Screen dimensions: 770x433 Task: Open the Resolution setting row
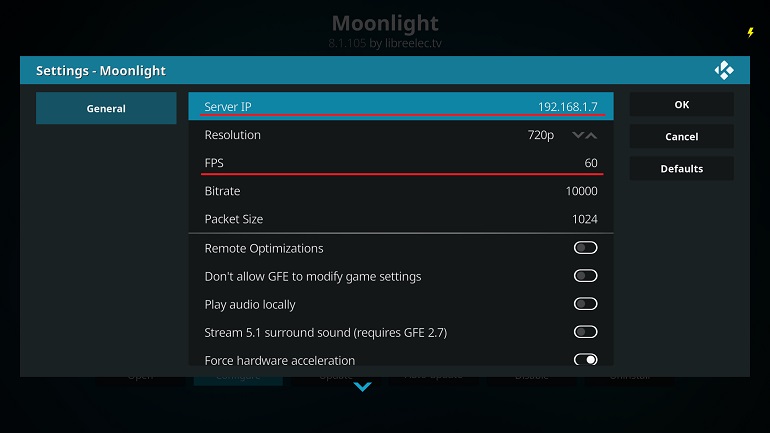pyautogui.click(x=401, y=135)
